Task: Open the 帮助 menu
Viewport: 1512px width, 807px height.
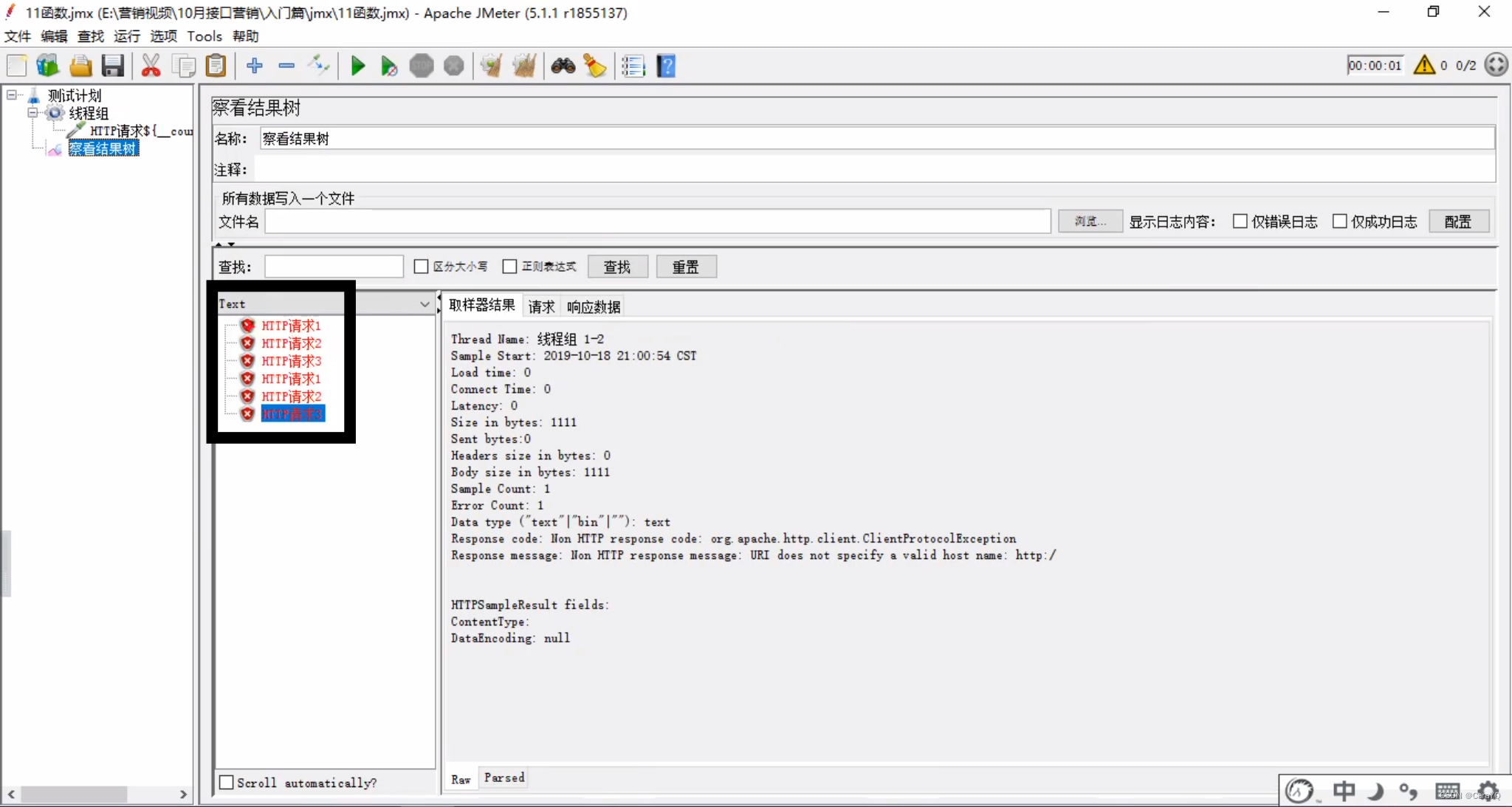Action: [246, 36]
